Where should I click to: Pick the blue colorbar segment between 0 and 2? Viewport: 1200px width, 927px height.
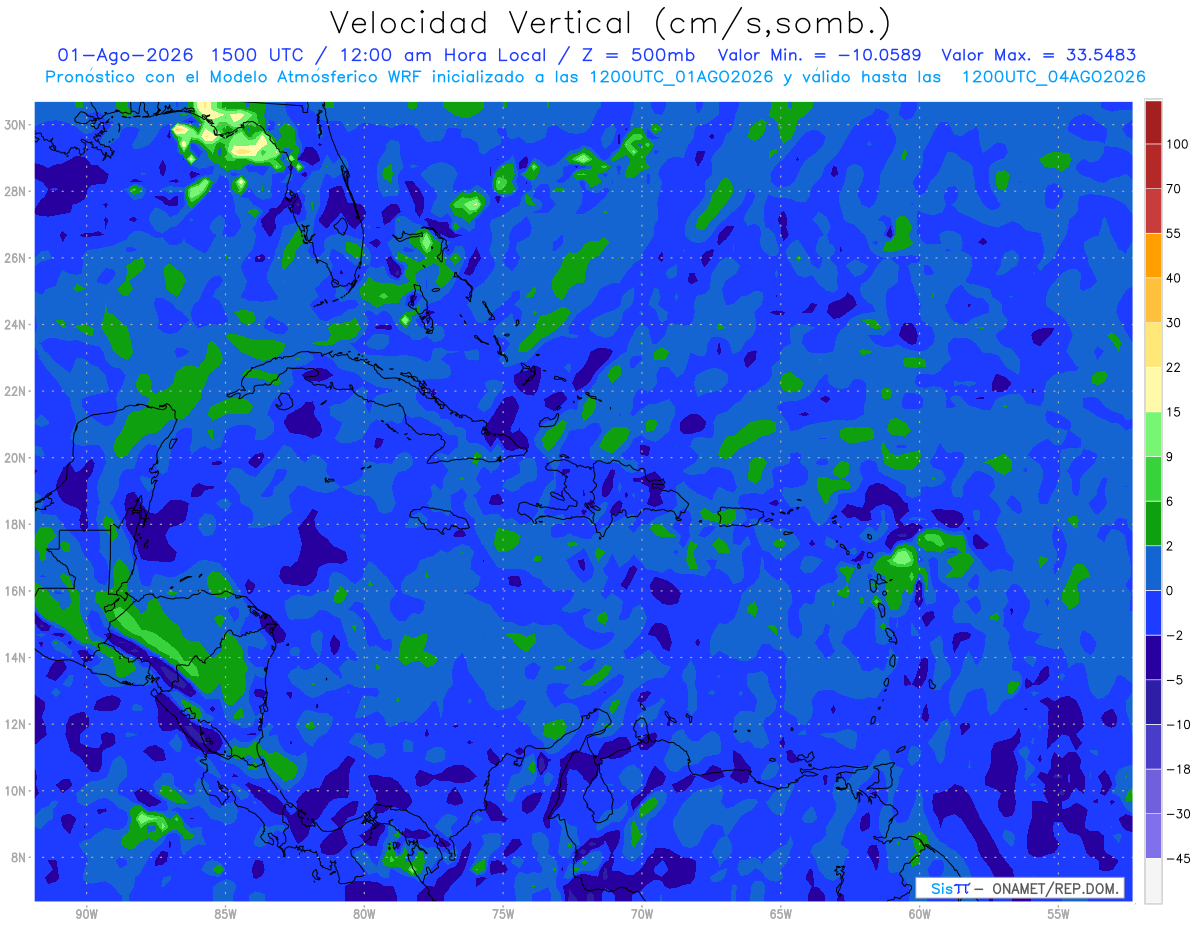(1153, 568)
